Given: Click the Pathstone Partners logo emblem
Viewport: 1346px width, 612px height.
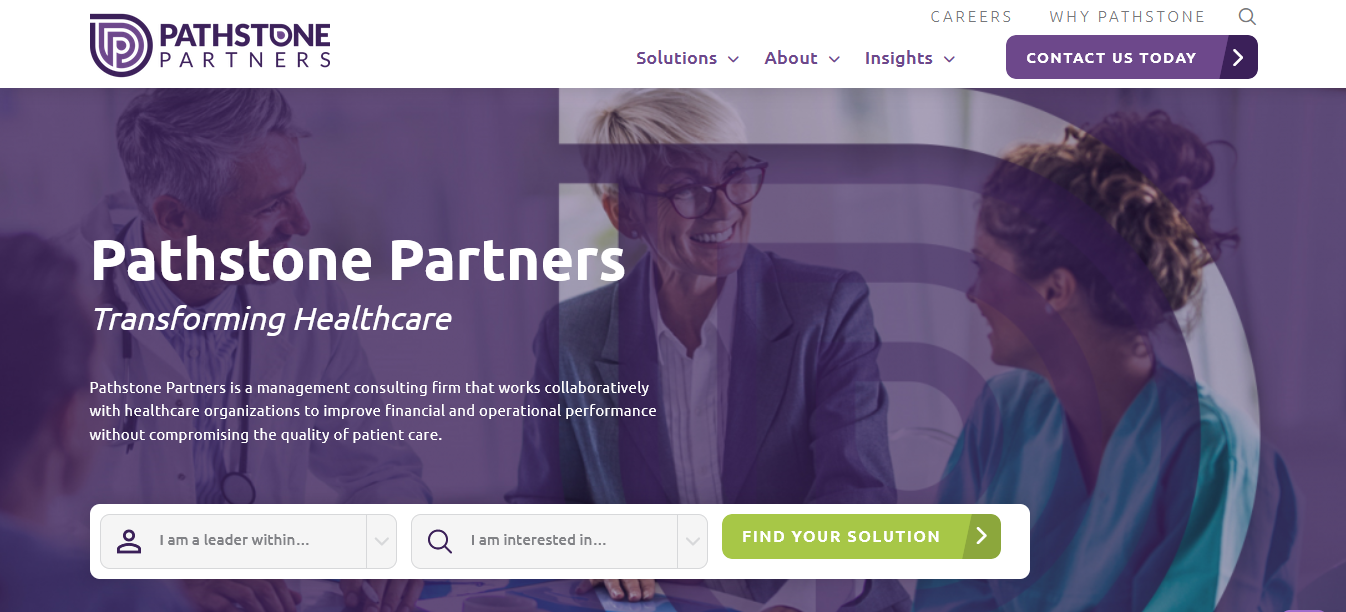Looking at the screenshot, I should point(120,46).
